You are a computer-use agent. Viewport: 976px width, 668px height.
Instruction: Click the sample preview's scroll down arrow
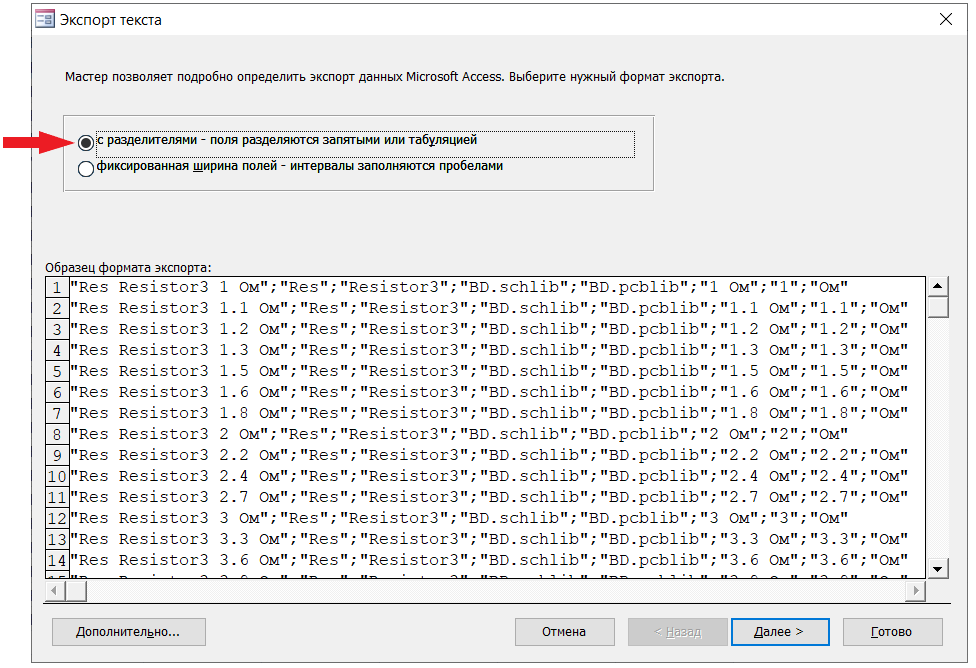tap(938, 568)
